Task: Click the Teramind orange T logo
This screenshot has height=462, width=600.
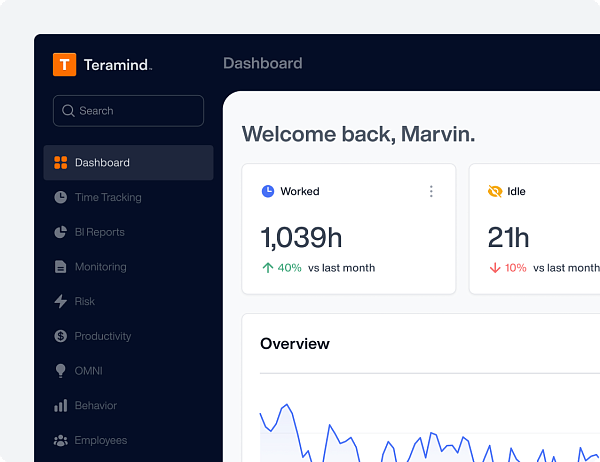Action: 64,64
